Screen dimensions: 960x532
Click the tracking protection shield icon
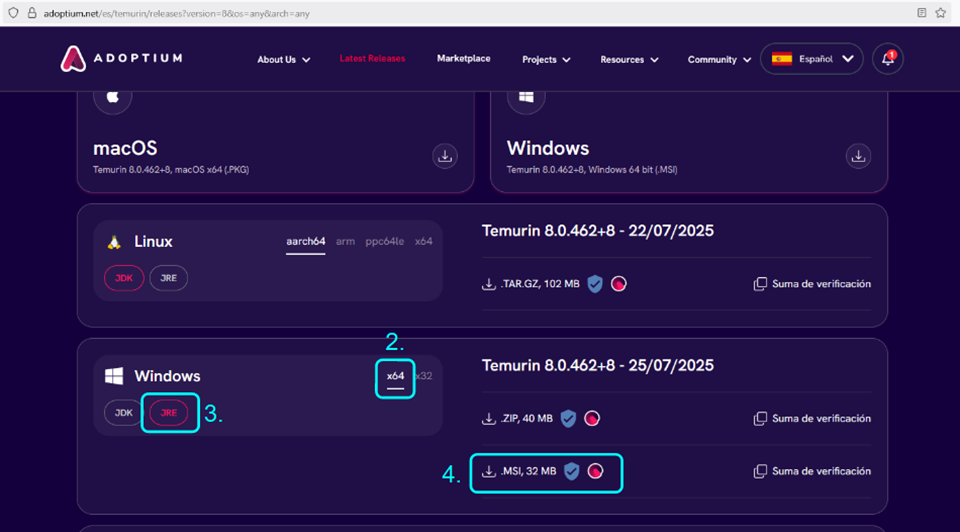tap(13, 13)
